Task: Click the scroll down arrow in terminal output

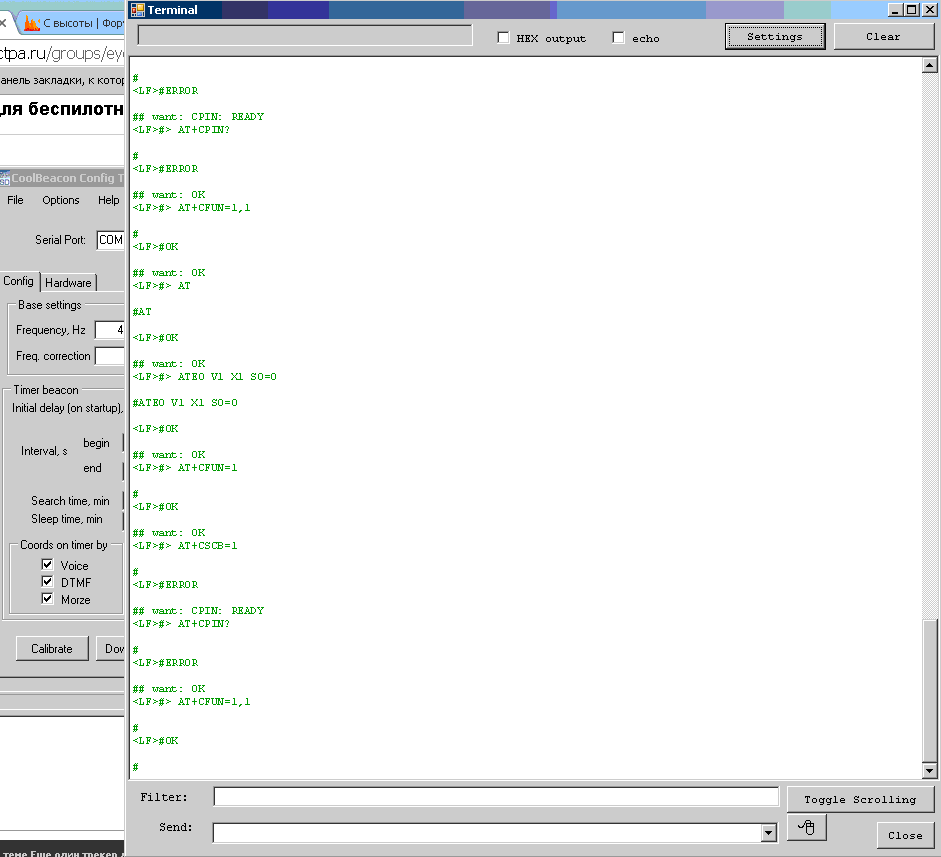Action: [x=929, y=770]
